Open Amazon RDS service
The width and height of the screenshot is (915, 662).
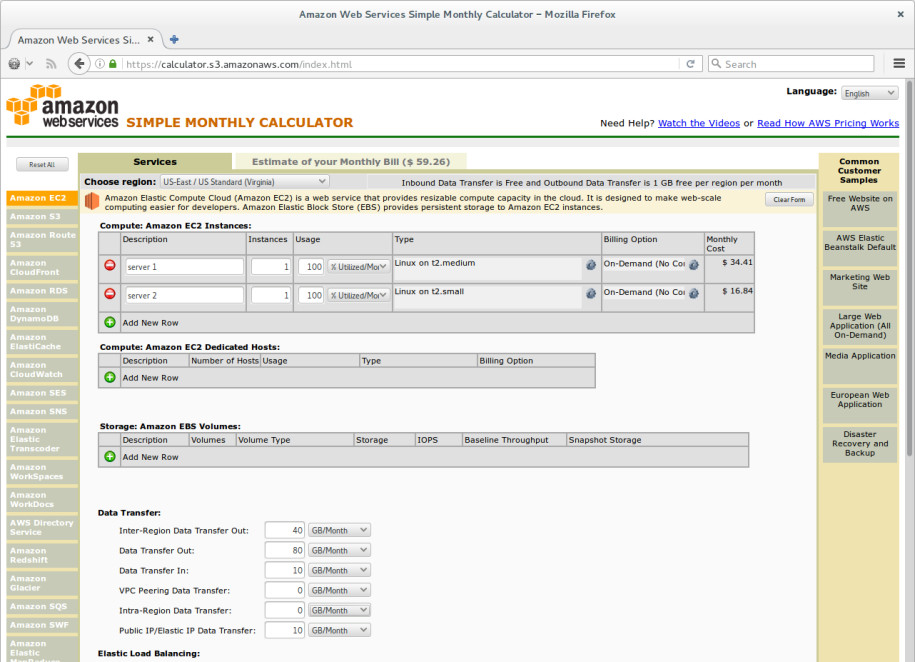pos(42,291)
